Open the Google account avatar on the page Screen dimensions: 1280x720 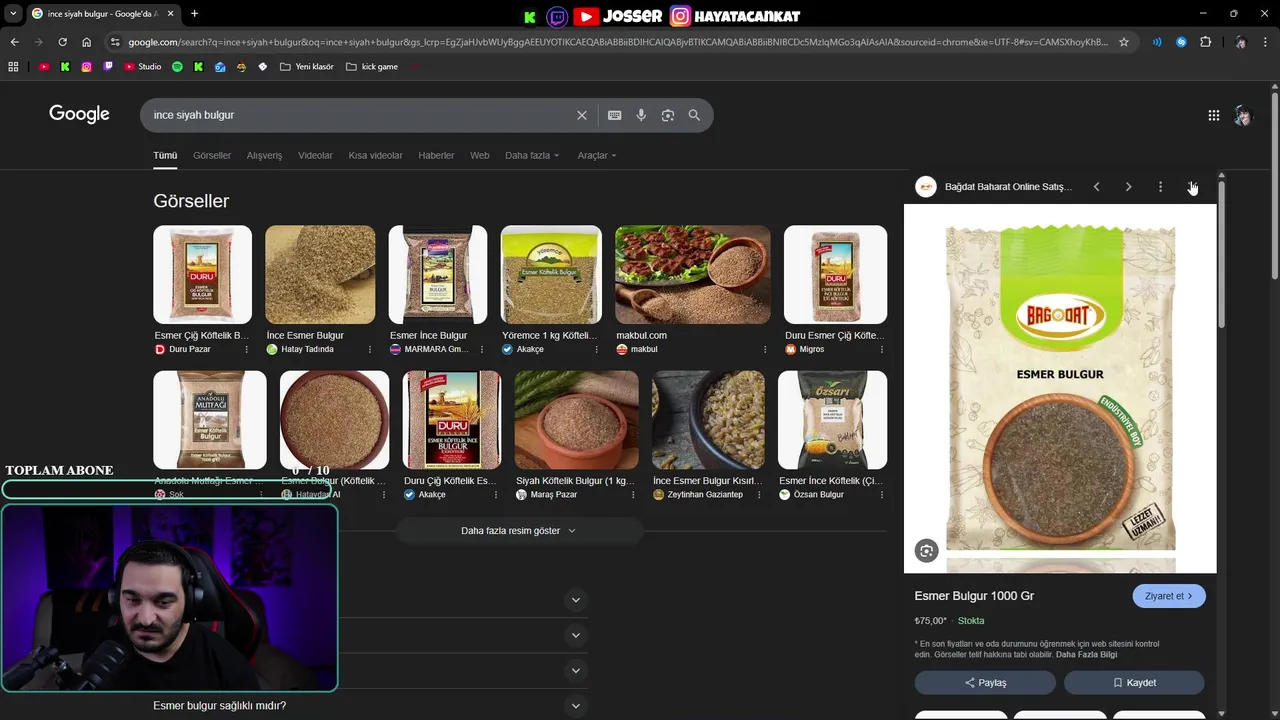click(1243, 115)
